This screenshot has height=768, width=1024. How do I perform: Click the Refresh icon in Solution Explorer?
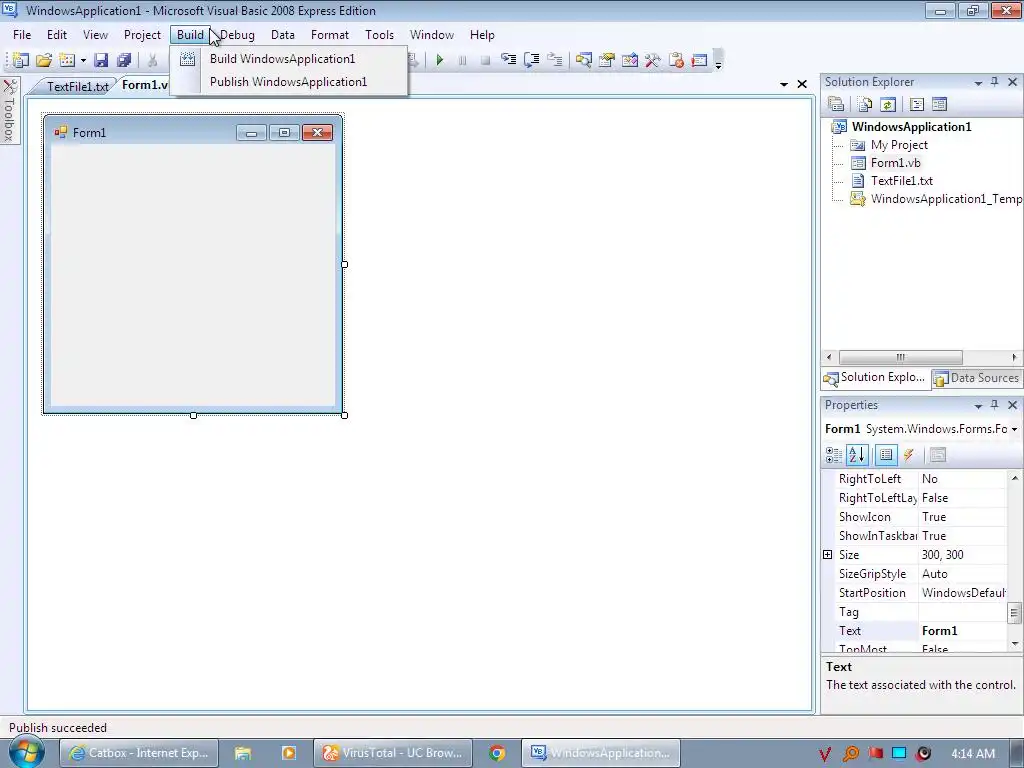[x=888, y=104]
